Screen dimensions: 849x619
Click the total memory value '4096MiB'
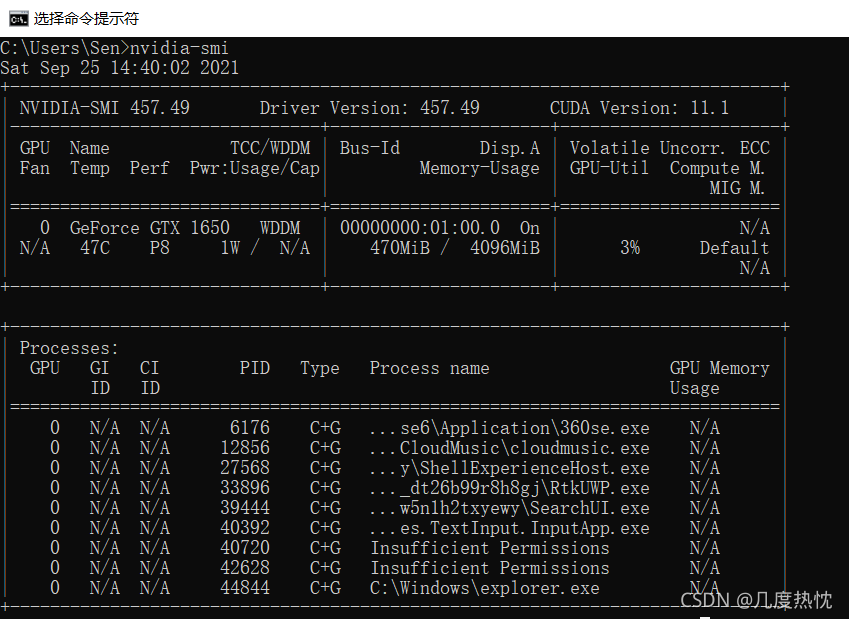[x=505, y=247]
